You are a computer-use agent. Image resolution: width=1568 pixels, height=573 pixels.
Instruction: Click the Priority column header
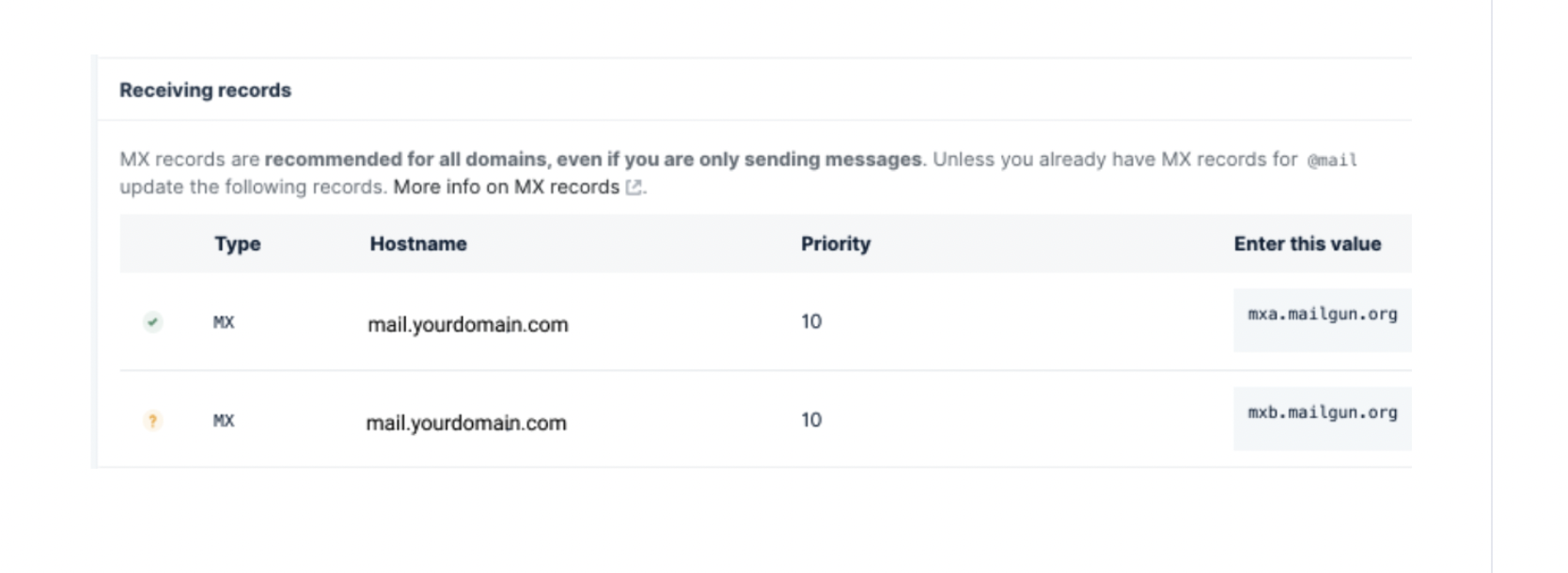pyautogui.click(x=836, y=243)
